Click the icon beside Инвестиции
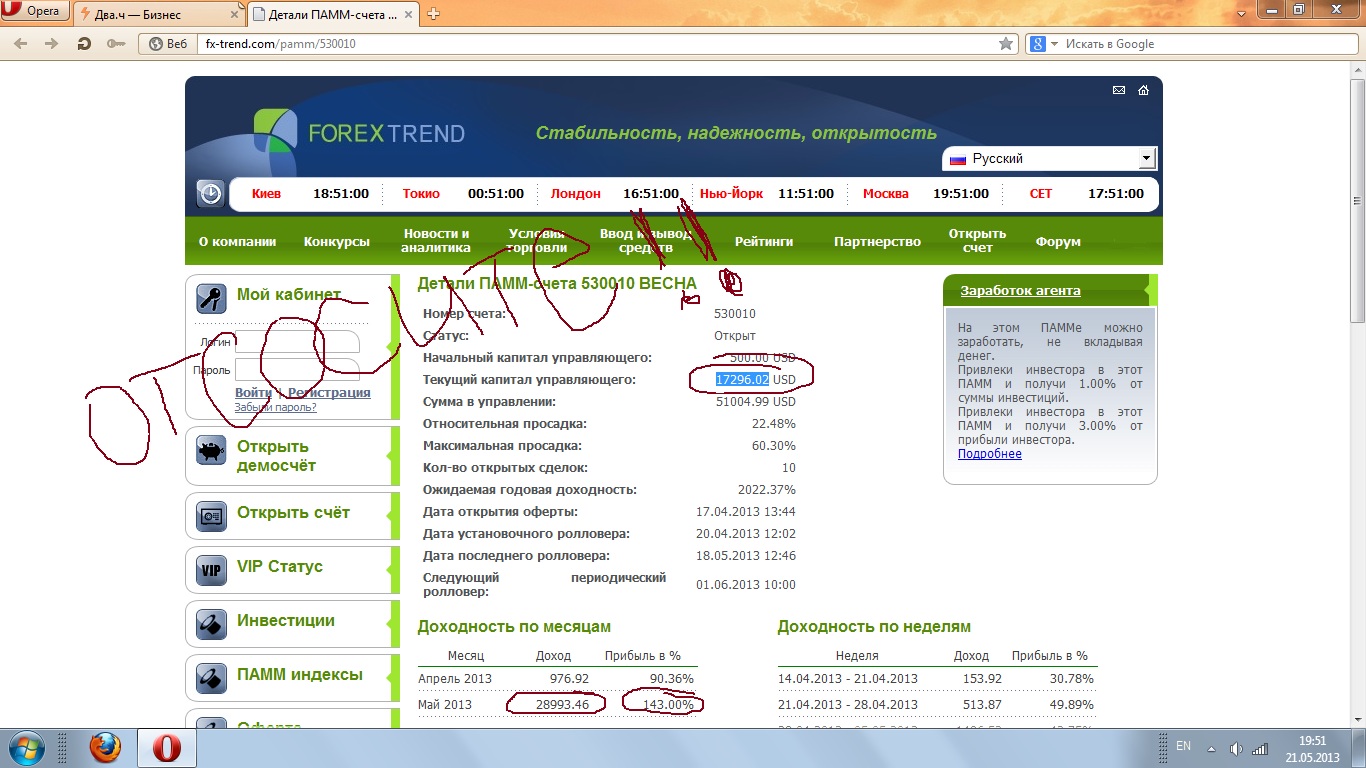 coord(211,625)
